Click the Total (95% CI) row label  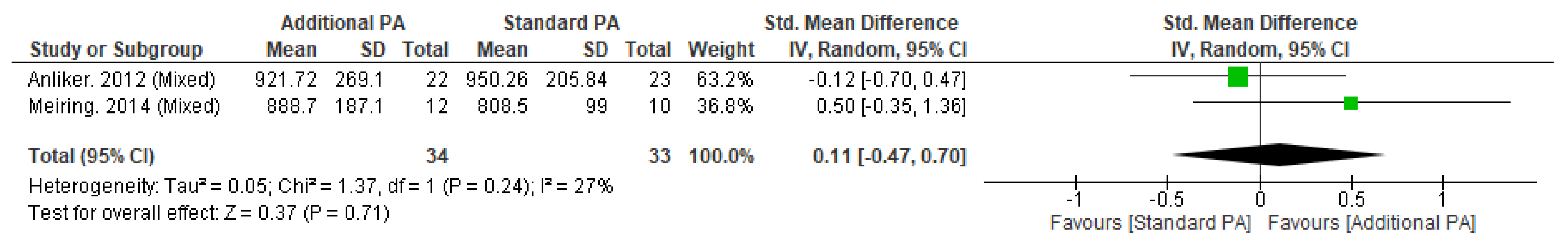click(x=91, y=156)
